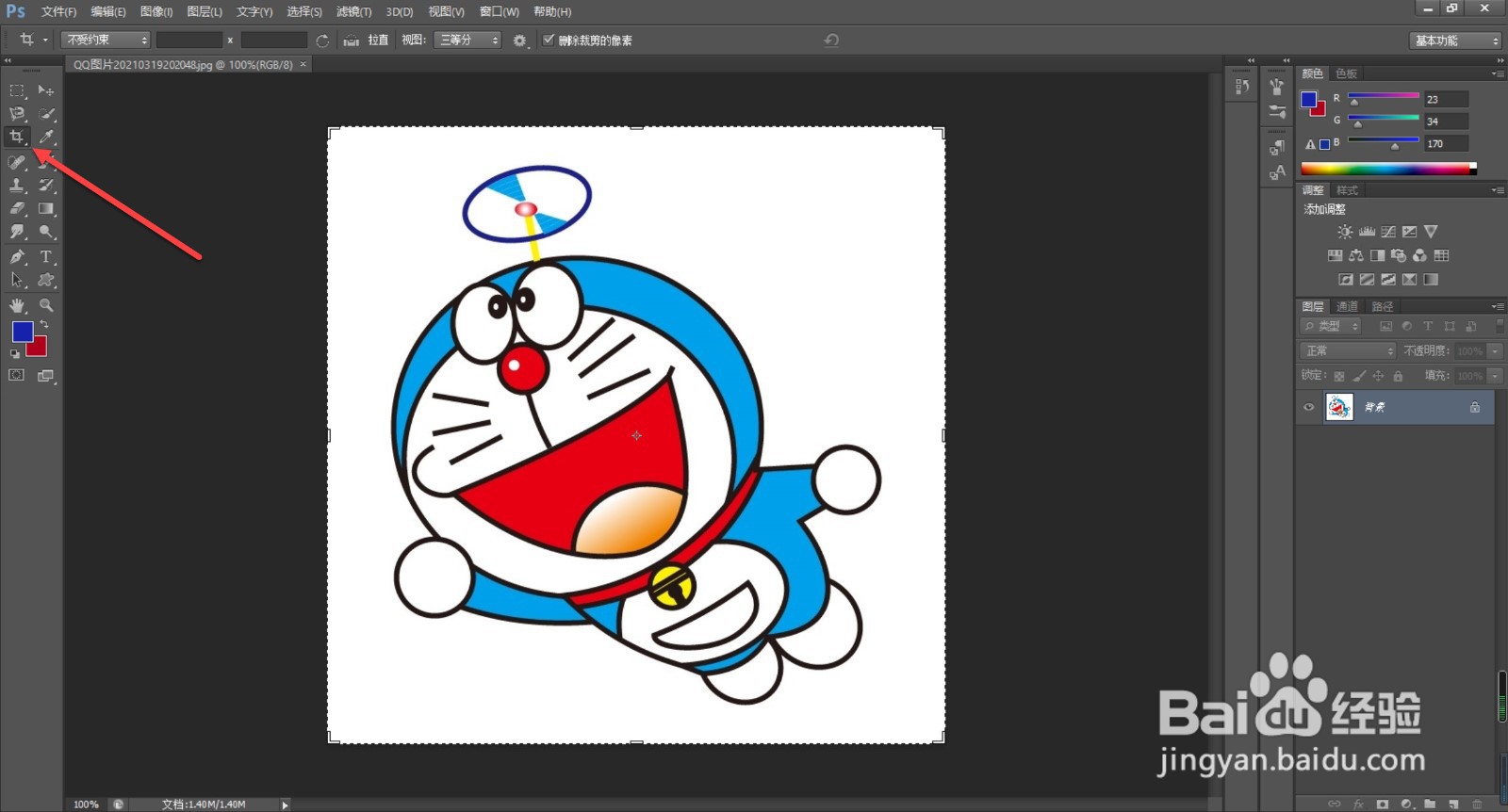Screen dimensions: 1508x812
Task: Open the opacity 不透明度 dropdown arrow
Action: point(1495,350)
